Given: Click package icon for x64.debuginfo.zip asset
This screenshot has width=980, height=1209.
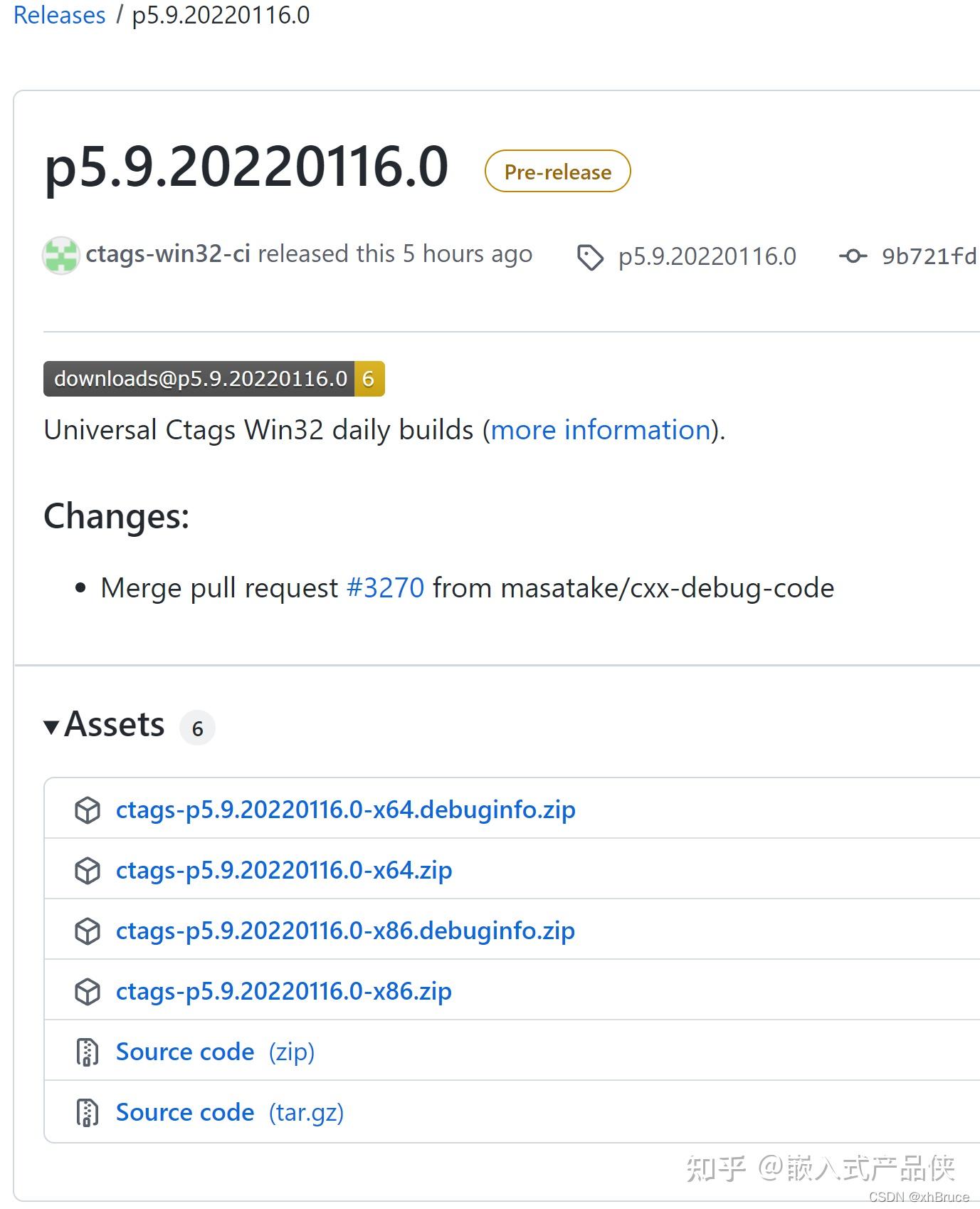Looking at the screenshot, I should coord(88,810).
